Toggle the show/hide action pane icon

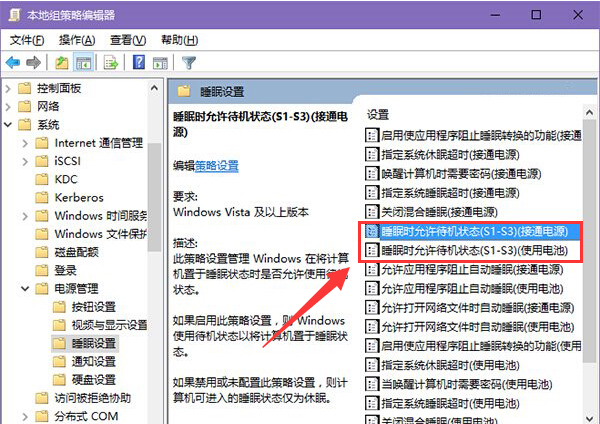(x=160, y=62)
